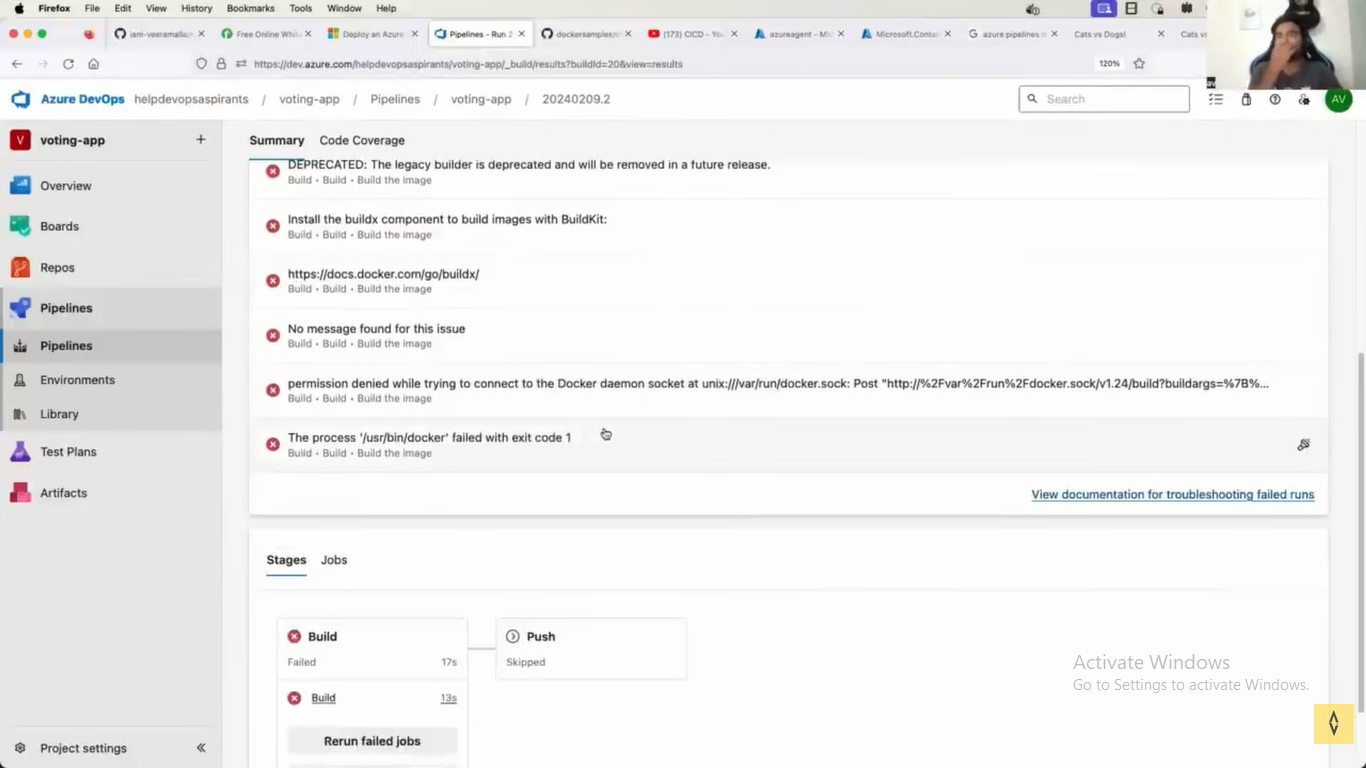
Task: Switch to the Jobs tab
Action: 334,560
